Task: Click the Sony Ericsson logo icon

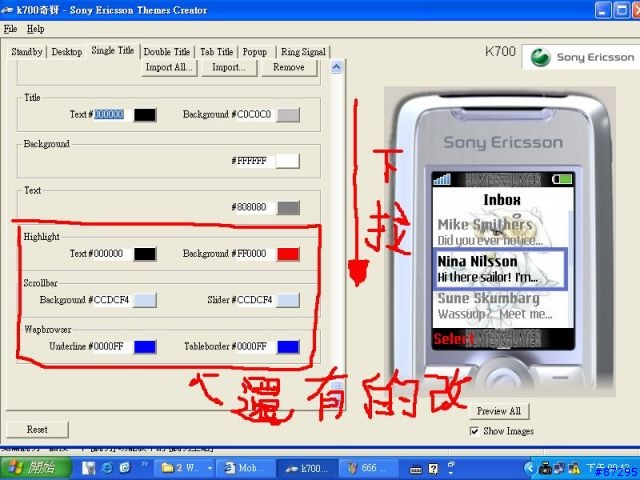Action: click(x=540, y=57)
